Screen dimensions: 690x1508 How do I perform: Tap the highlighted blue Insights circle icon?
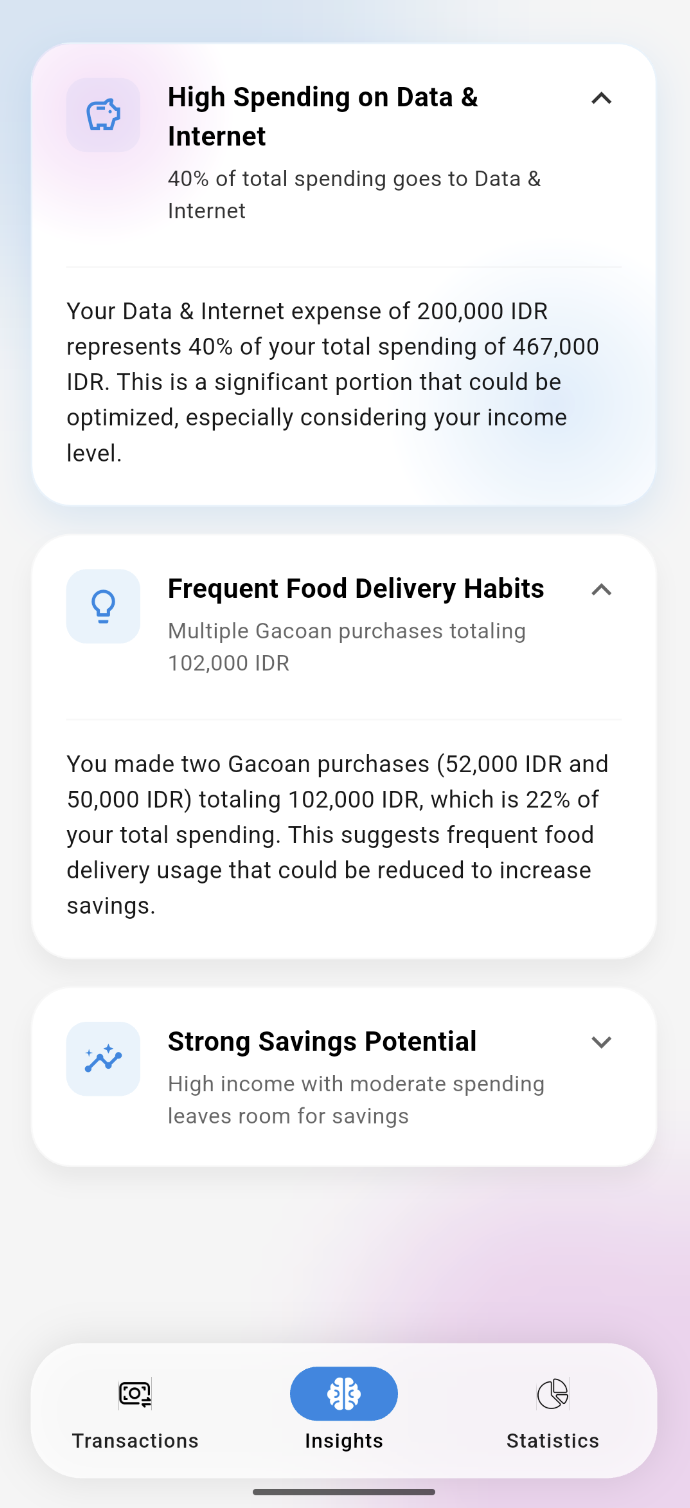(344, 1393)
